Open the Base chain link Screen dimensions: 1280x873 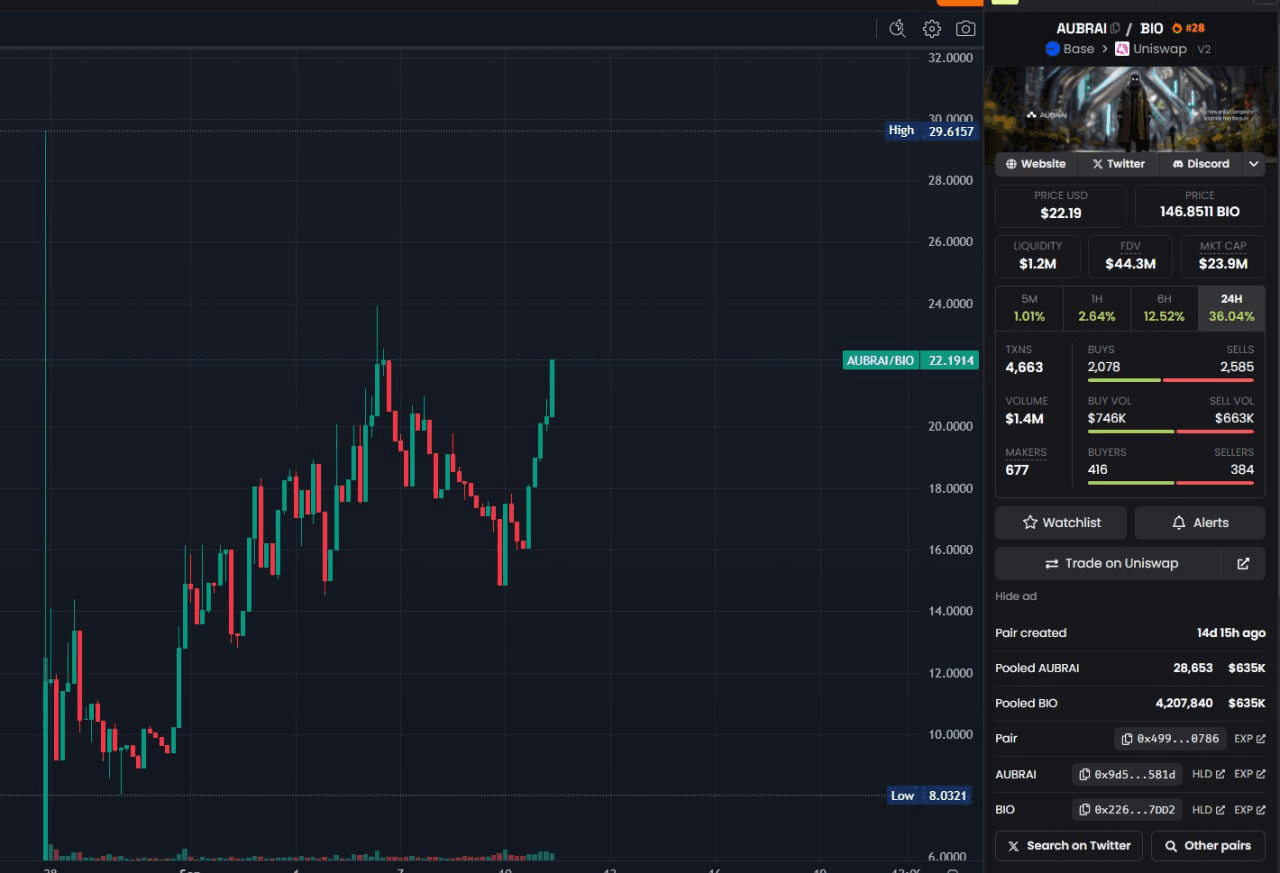click(x=1069, y=48)
